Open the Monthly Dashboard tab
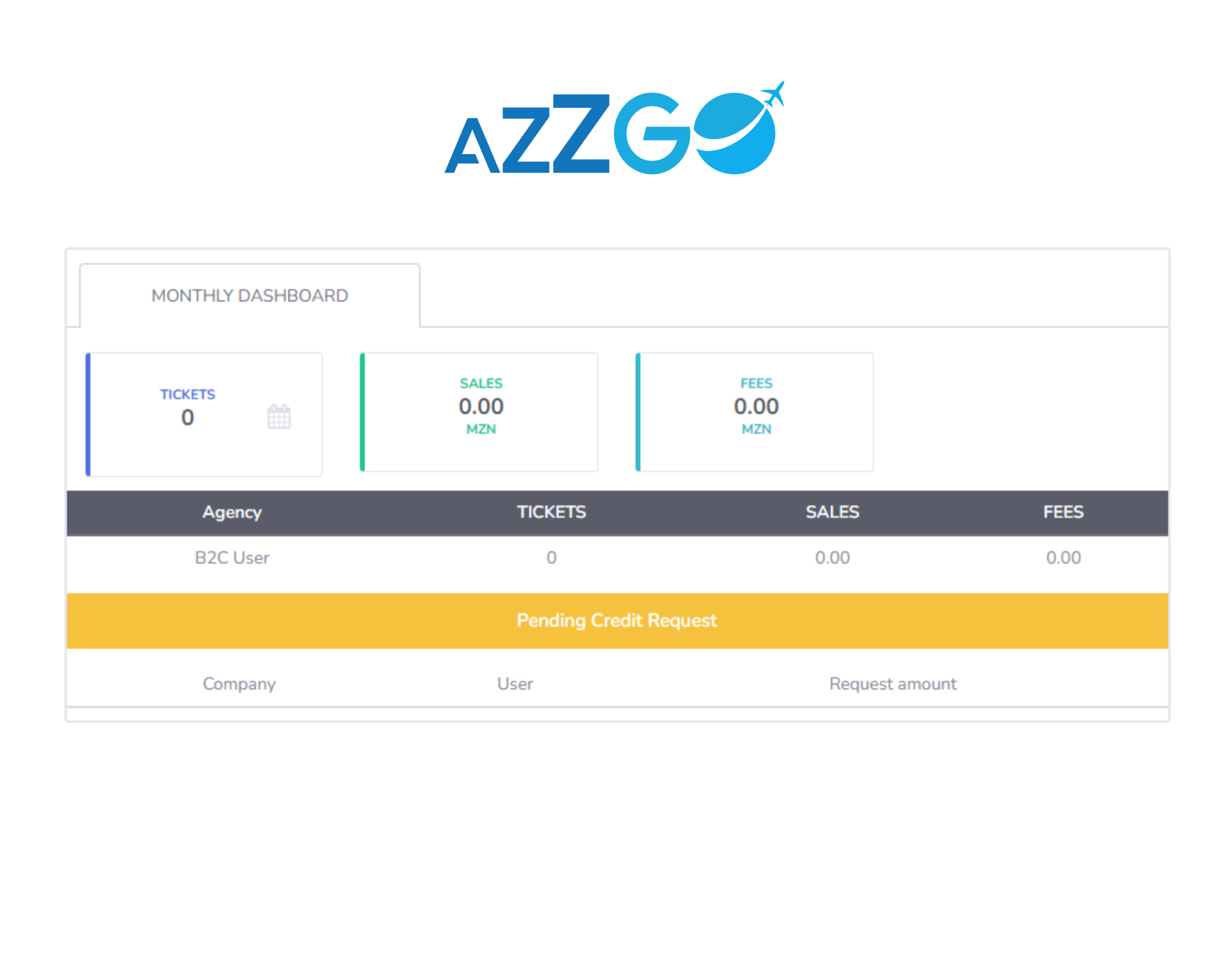Viewport: 1232px width, 971px height. [x=250, y=295]
